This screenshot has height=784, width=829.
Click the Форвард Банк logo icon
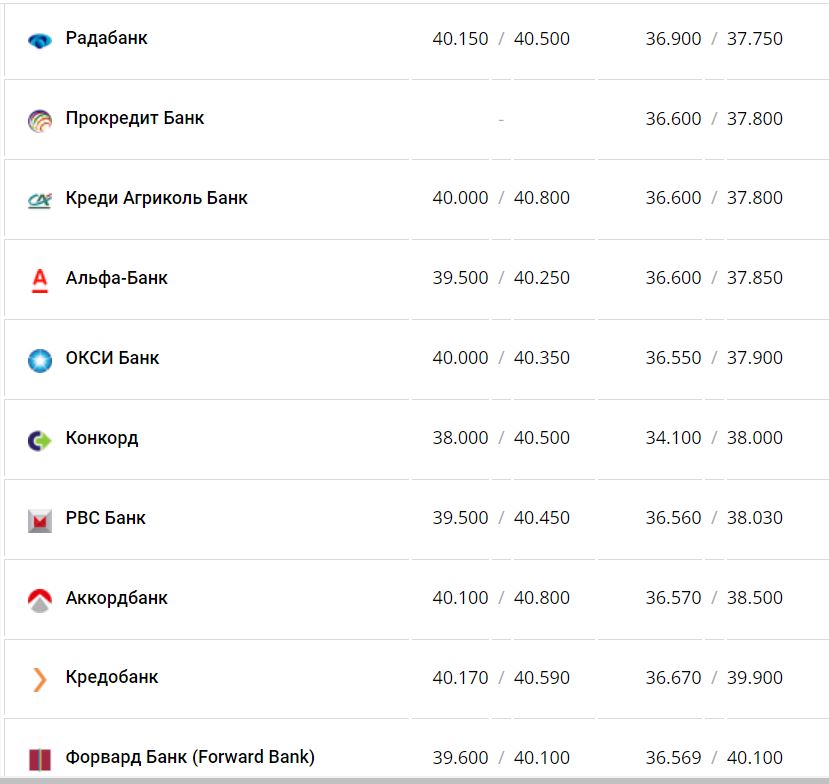pyautogui.click(x=40, y=759)
